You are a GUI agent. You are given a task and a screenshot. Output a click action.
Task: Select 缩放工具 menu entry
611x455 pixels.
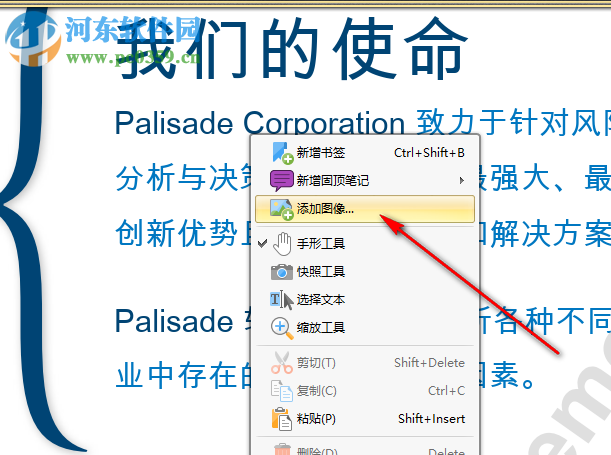365,328
